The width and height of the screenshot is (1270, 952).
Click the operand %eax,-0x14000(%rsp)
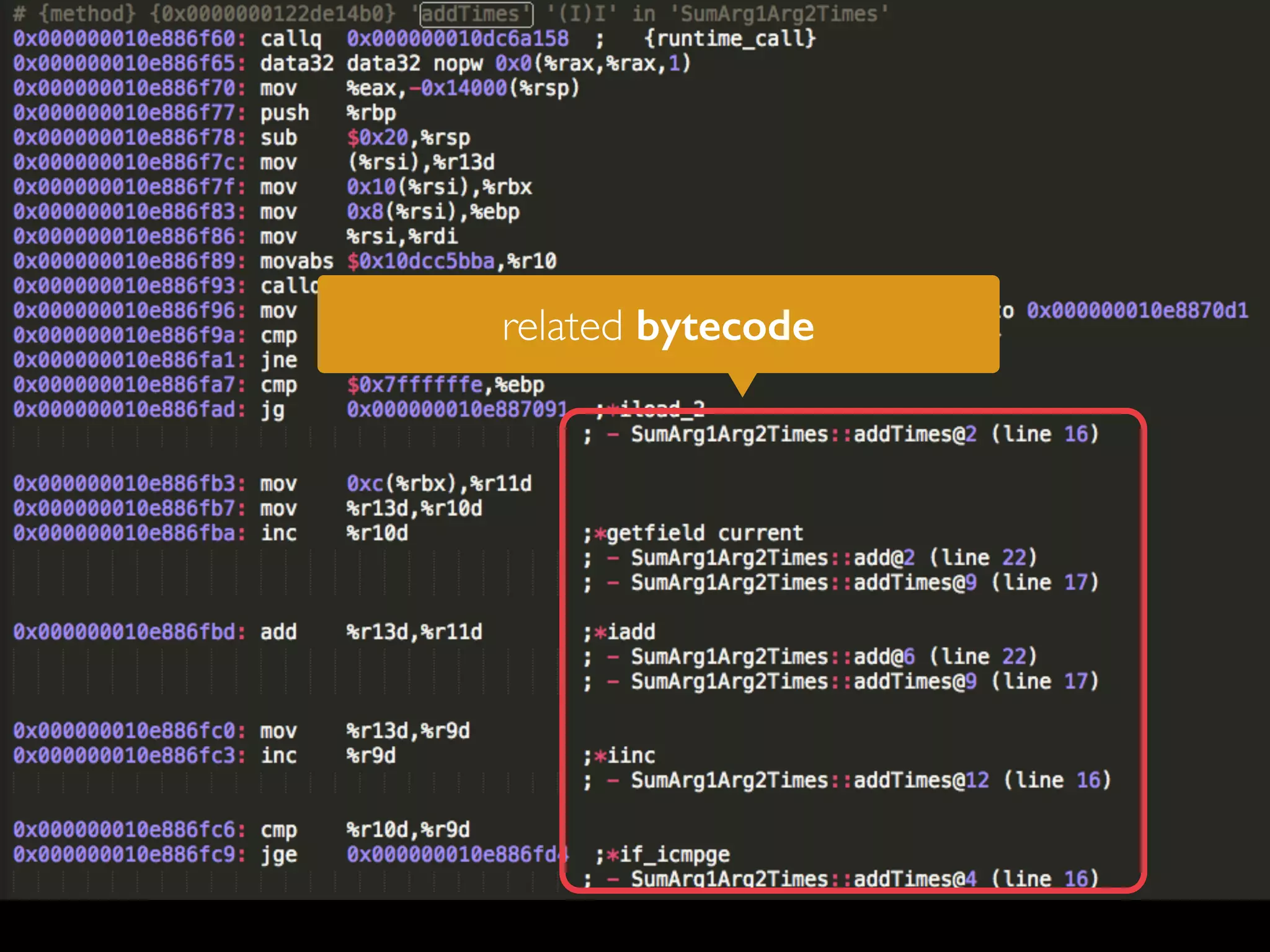[463, 89]
